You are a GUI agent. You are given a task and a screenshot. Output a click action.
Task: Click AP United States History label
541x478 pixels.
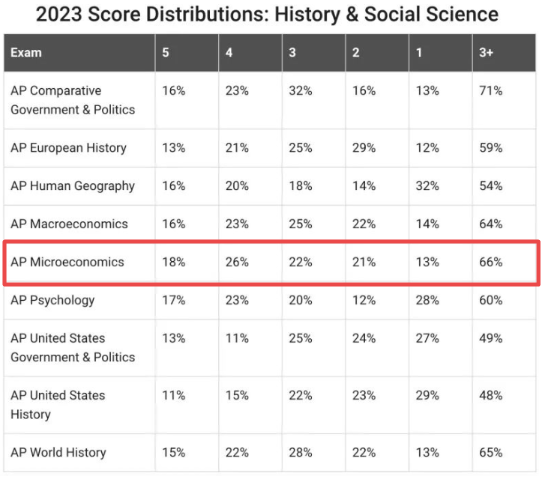coord(58,405)
